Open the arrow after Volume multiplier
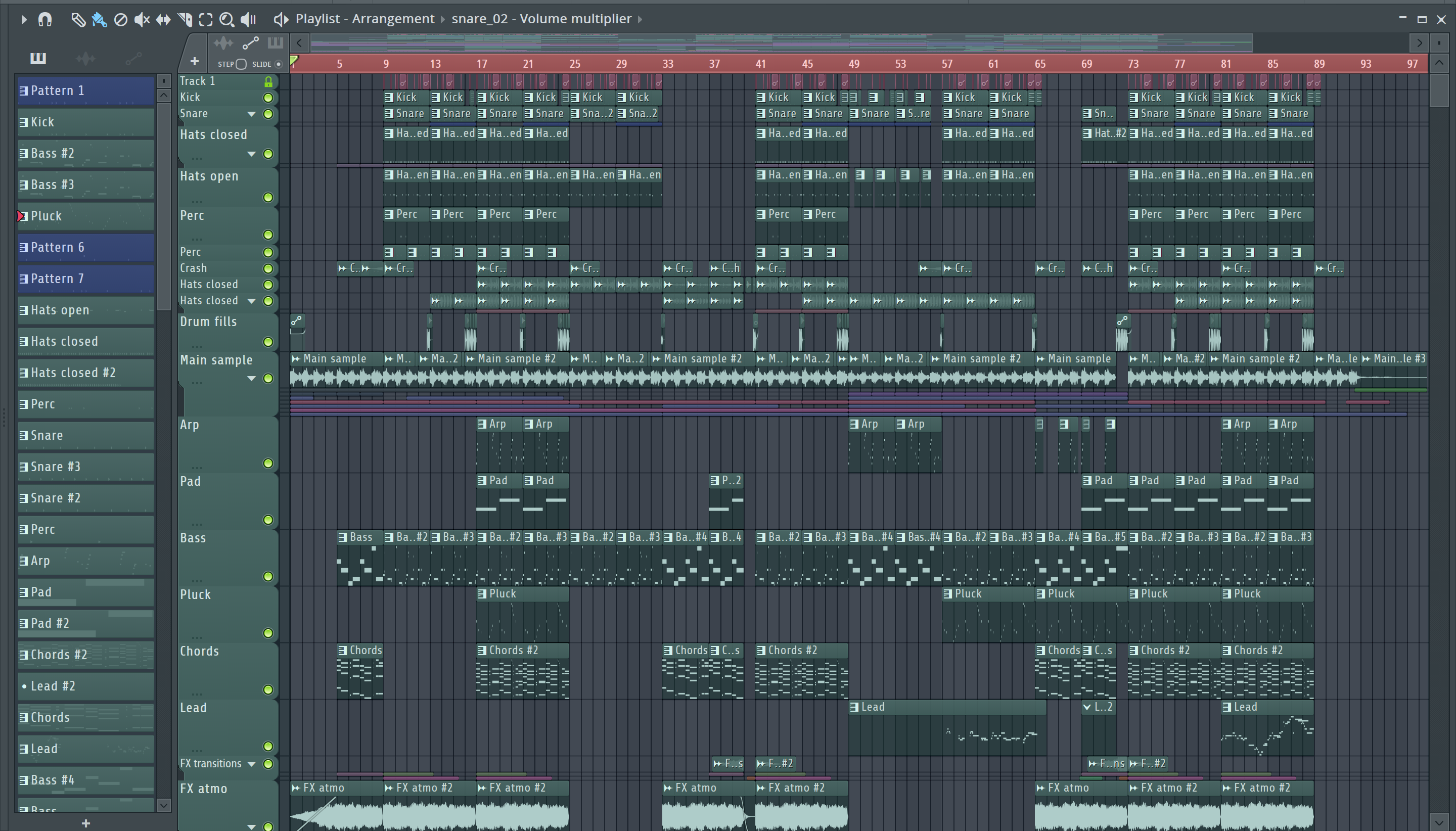Viewport: 1456px width, 831px height. tap(640, 19)
